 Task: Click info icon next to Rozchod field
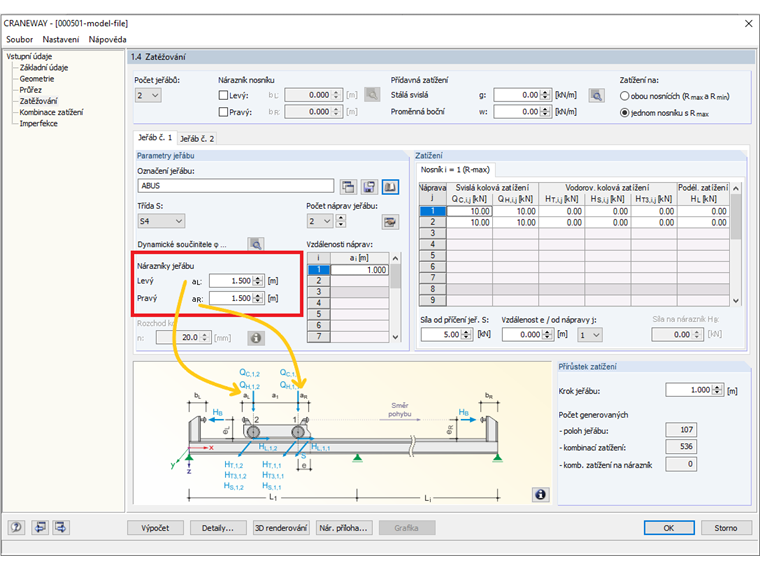(x=256, y=338)
